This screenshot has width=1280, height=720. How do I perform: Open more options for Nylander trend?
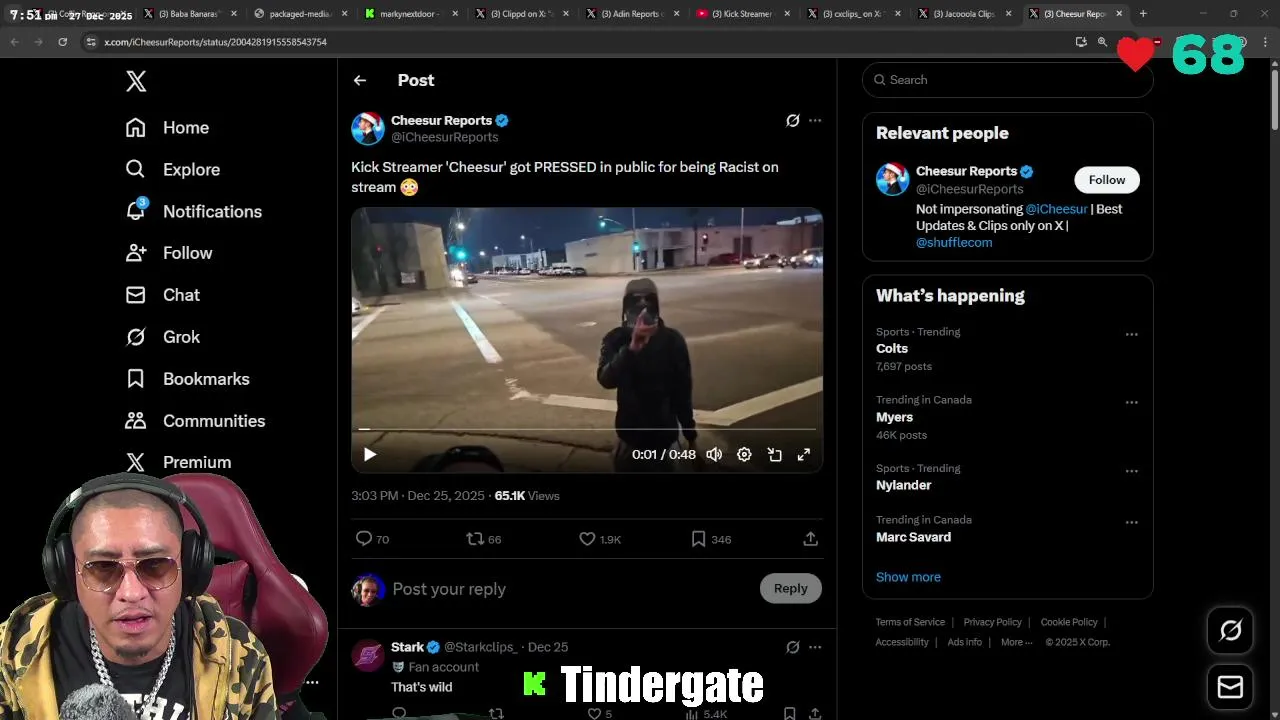(x=1132, y=471)
